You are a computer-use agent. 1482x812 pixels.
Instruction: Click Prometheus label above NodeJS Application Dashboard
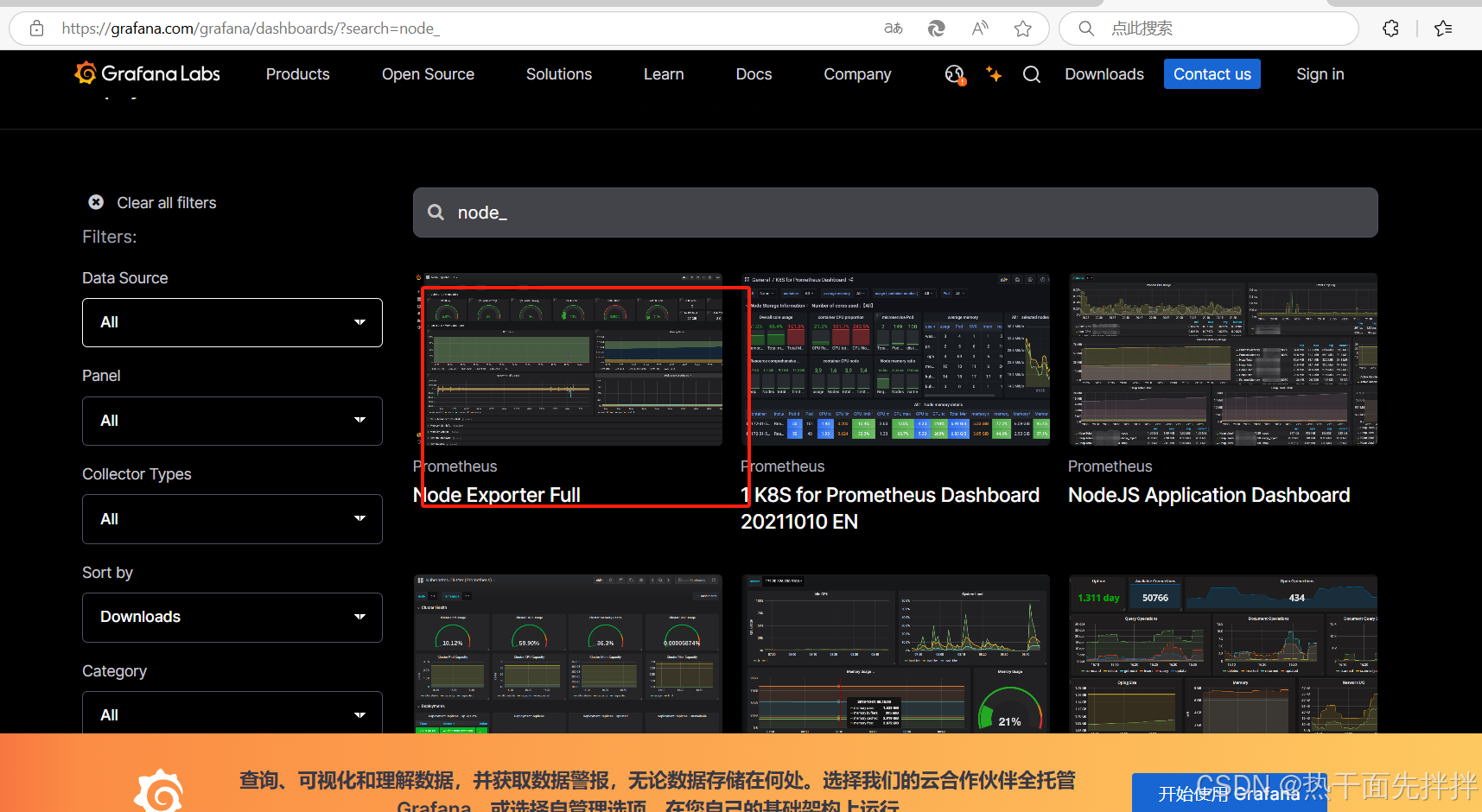coord(1110,466)
